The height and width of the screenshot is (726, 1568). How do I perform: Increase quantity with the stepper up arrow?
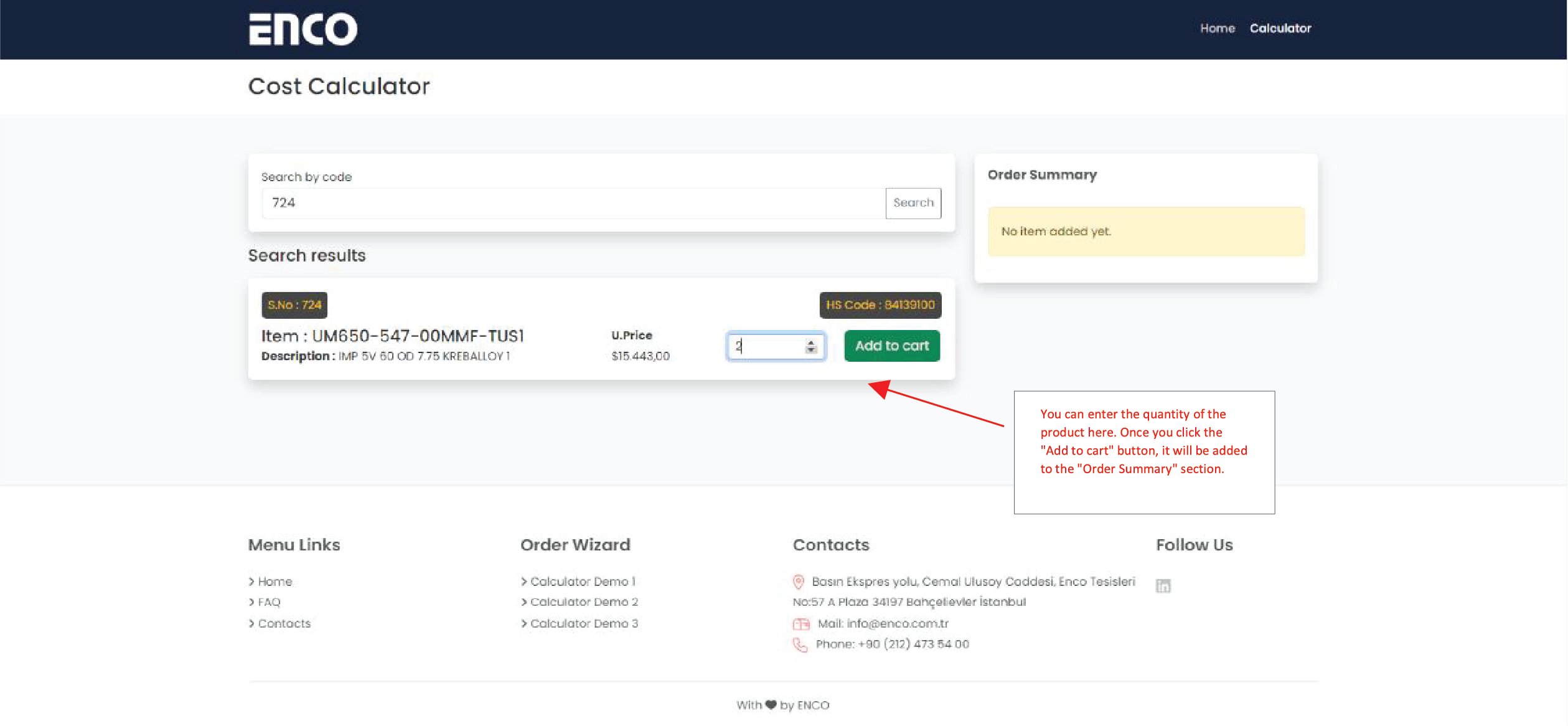(810, 342)
